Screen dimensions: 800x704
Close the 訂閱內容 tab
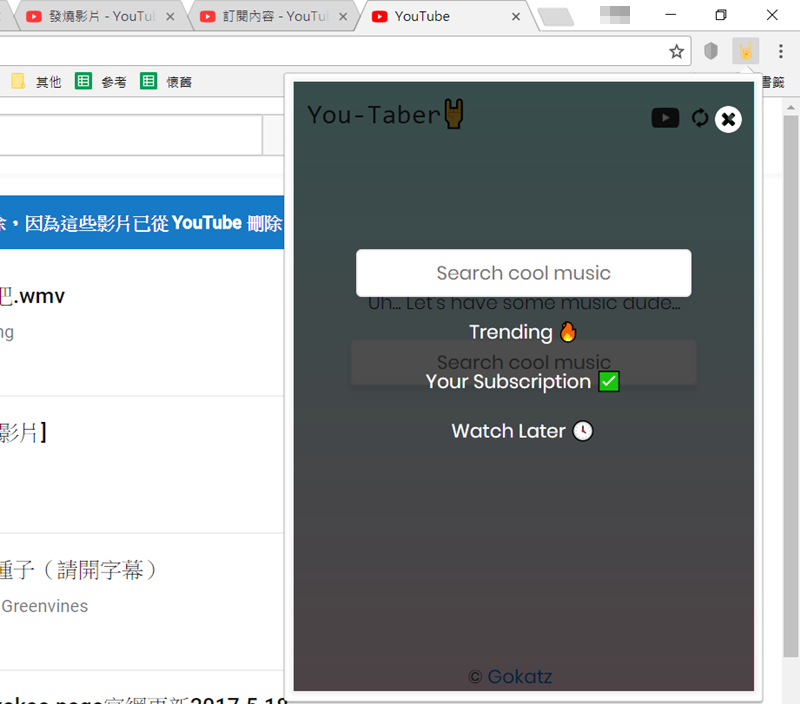tap(343, 16)
